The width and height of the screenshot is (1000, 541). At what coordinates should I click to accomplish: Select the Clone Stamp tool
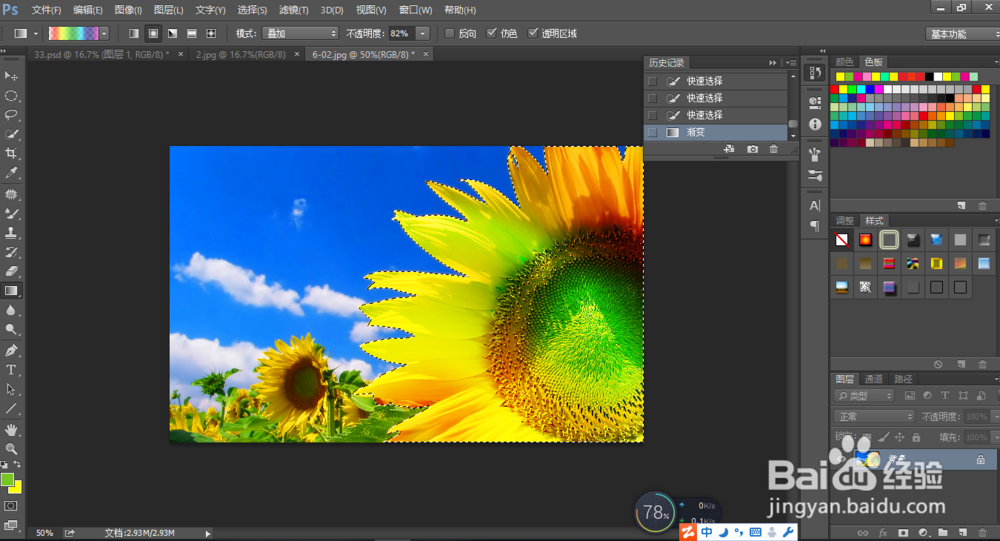point(11,233)
